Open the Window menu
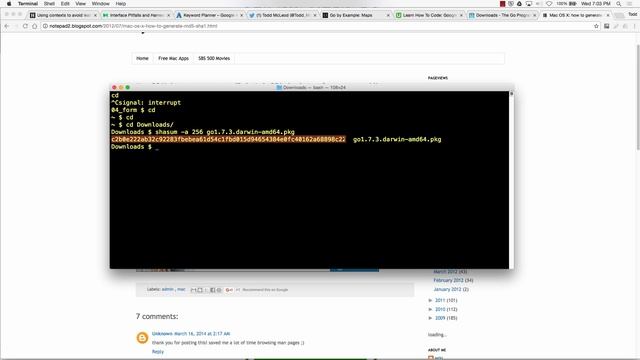640x360 pixels. coord(100,4)
